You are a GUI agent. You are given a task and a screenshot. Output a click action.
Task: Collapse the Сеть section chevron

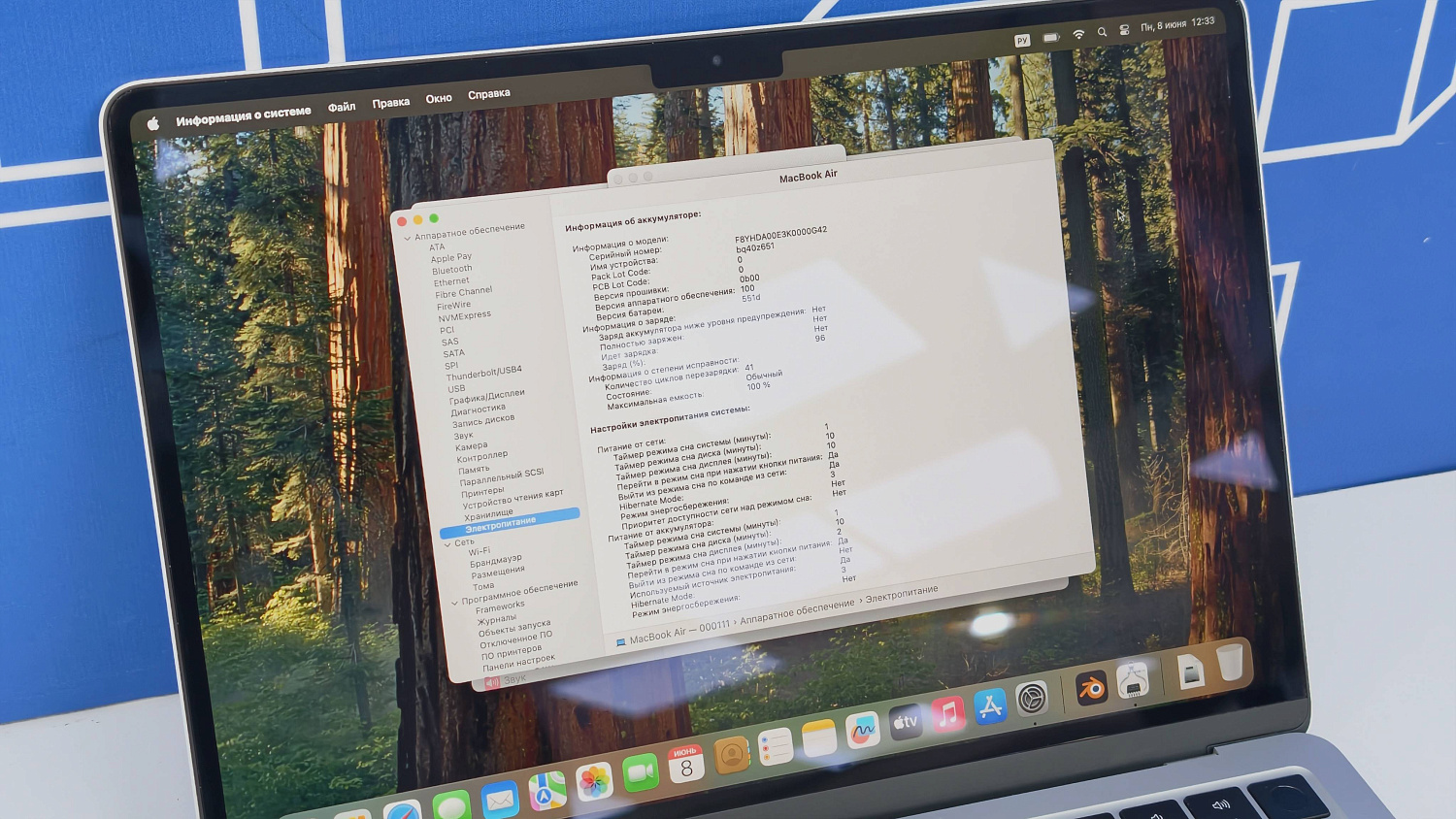[x=447, y=545]
